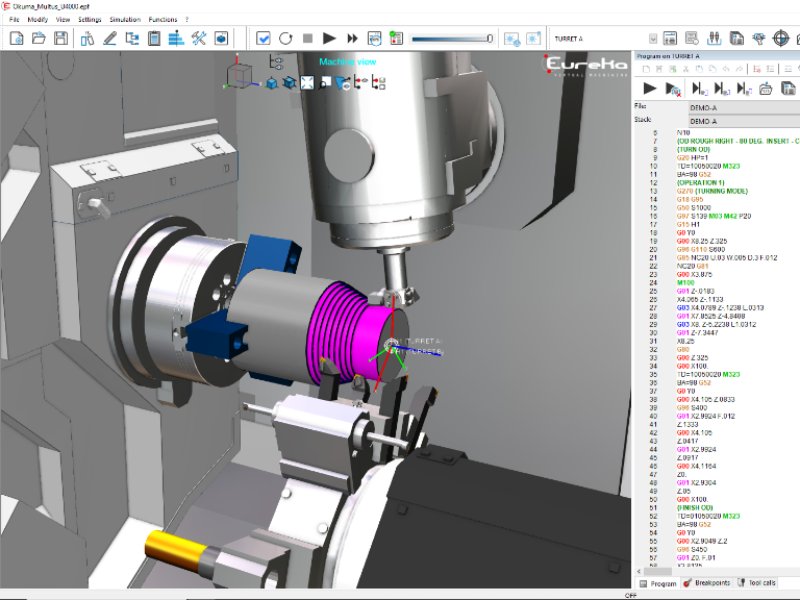The image size is (800, 600).
Task: Click the zoom window icon in the viewport
Action: pyautogui.click(x=325, y=83)
